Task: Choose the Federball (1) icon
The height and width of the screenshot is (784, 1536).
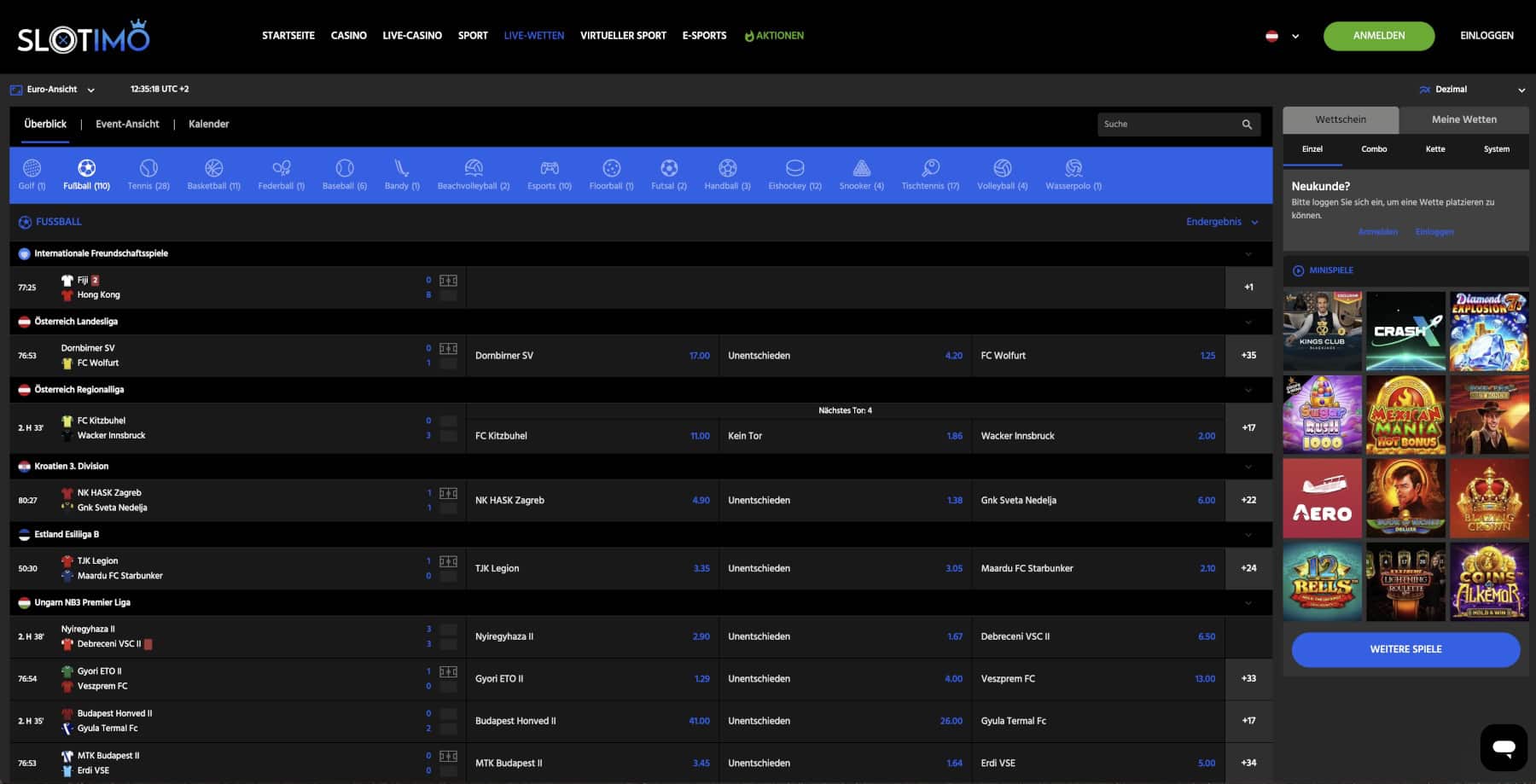Action: point(281,168)
